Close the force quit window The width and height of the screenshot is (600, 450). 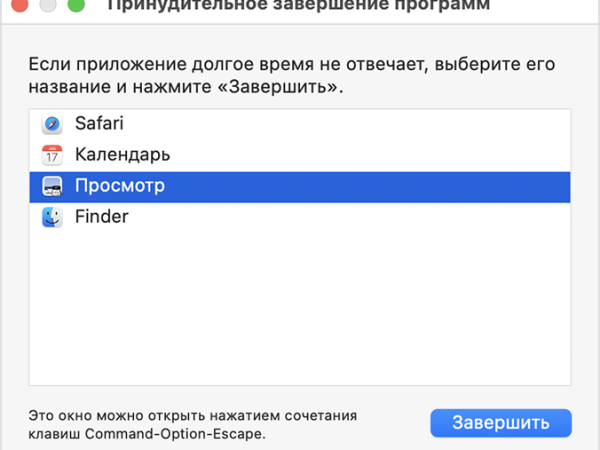pos(17,6)
